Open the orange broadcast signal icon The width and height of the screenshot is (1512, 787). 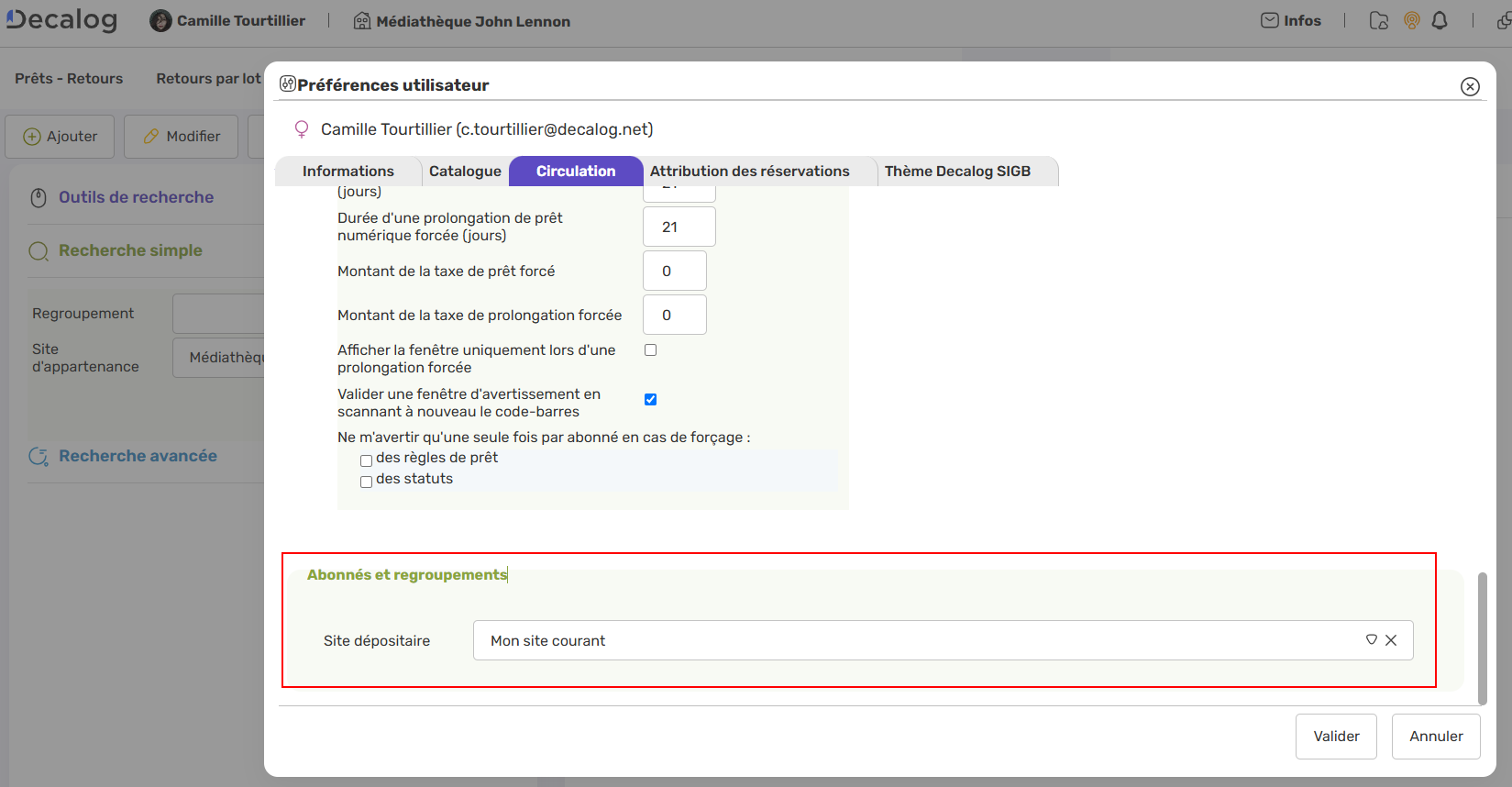click(x=1412, y=20)
